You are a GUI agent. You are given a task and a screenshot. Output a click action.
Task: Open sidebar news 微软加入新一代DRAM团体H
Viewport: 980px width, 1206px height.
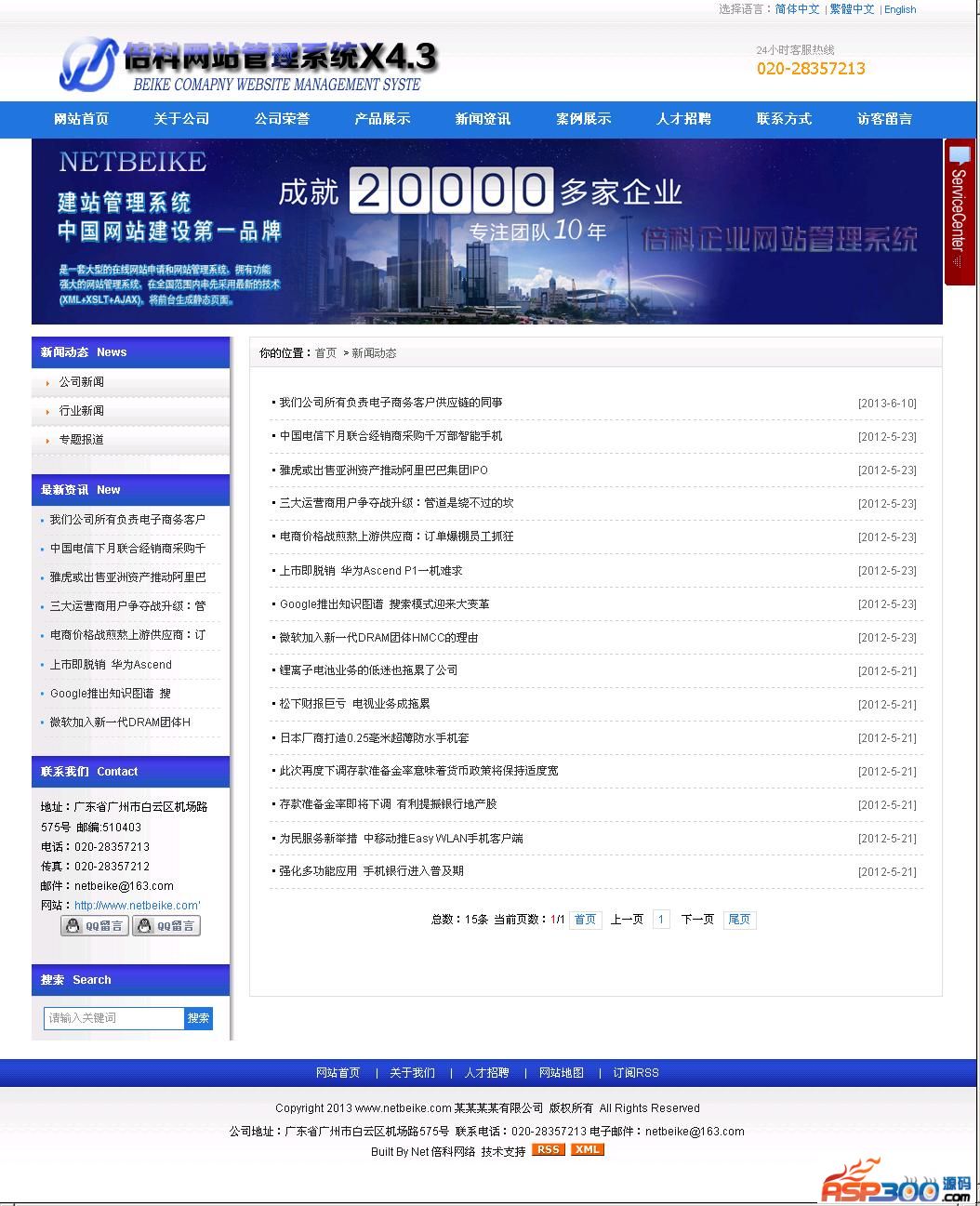point(120,722)
